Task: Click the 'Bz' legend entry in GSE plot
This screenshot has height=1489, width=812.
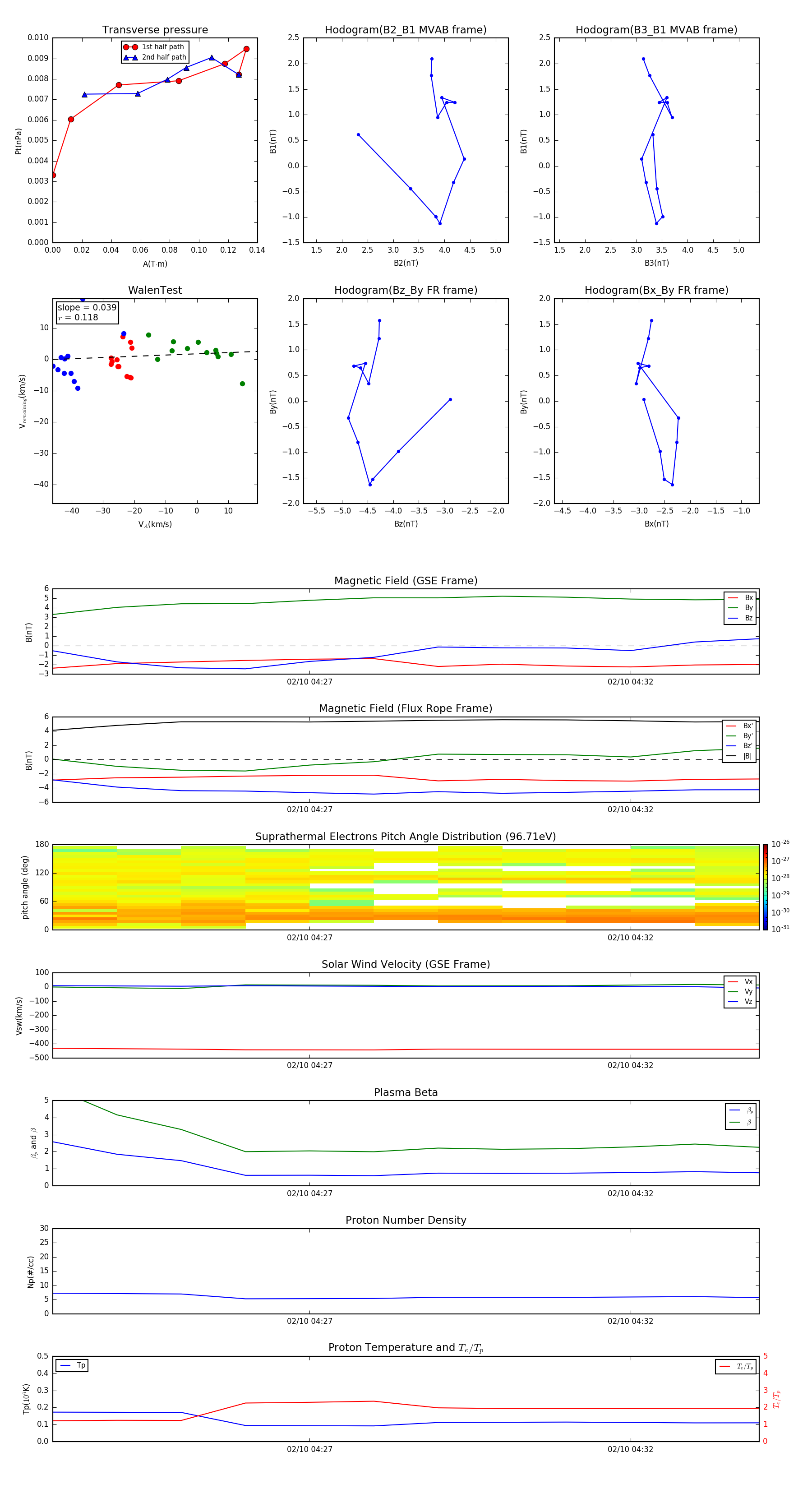Action: pyautogui.click(x=740, y=619)
